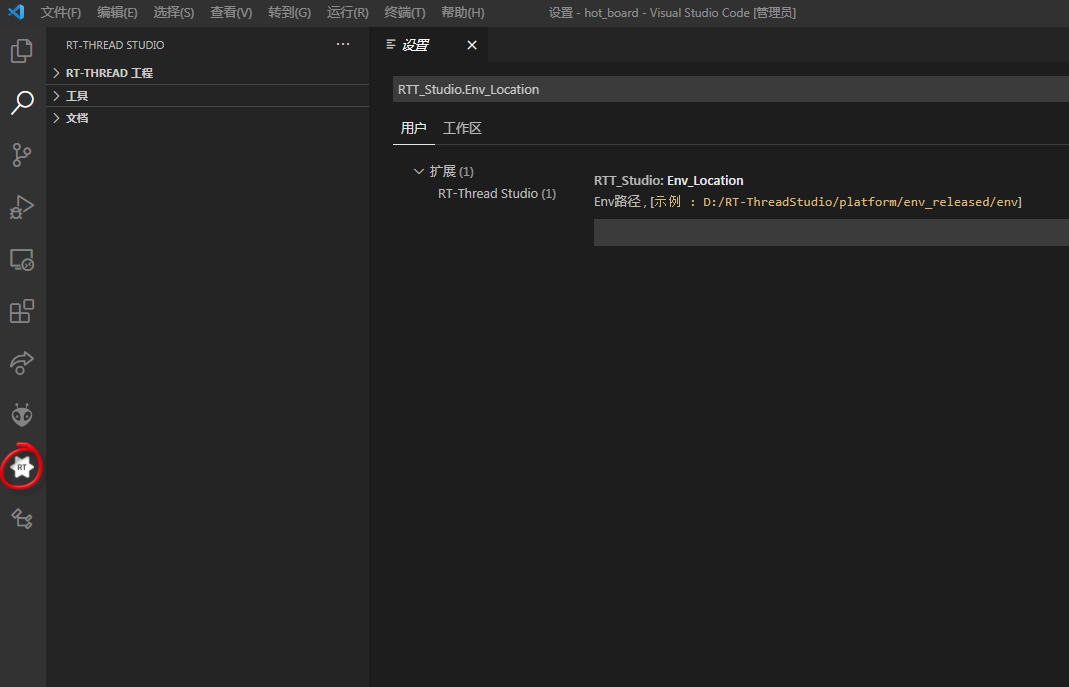Expand the 文档 section
Screen dimensions: 1069x687
pyautogui.click(x=207, y=118)
